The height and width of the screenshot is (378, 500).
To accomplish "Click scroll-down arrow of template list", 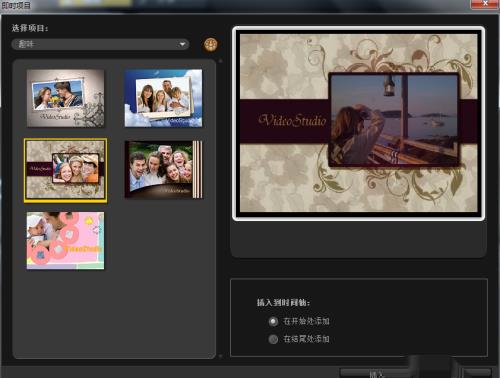I will coord(220,356).
